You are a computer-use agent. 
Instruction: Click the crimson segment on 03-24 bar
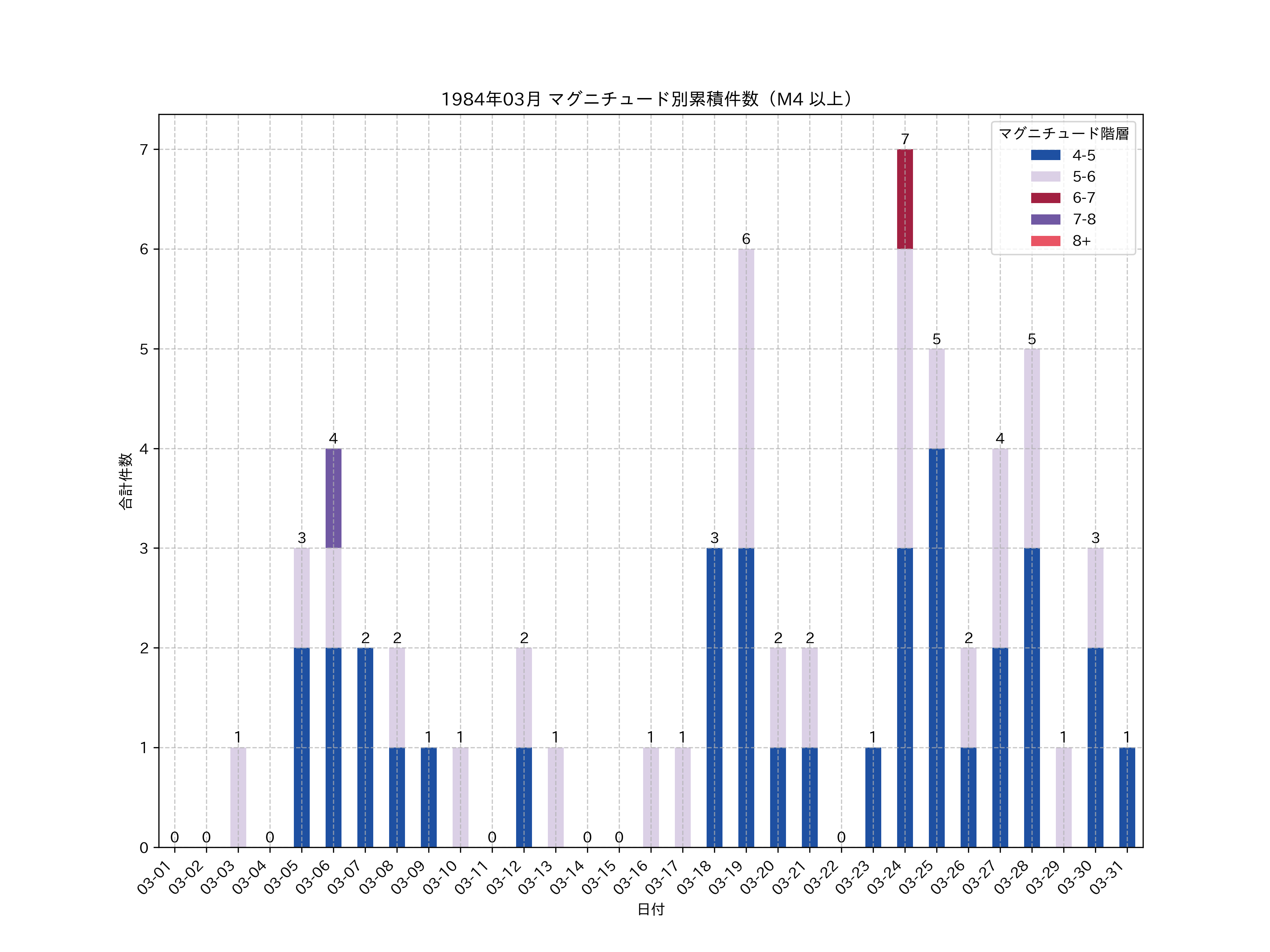point(904,199)
